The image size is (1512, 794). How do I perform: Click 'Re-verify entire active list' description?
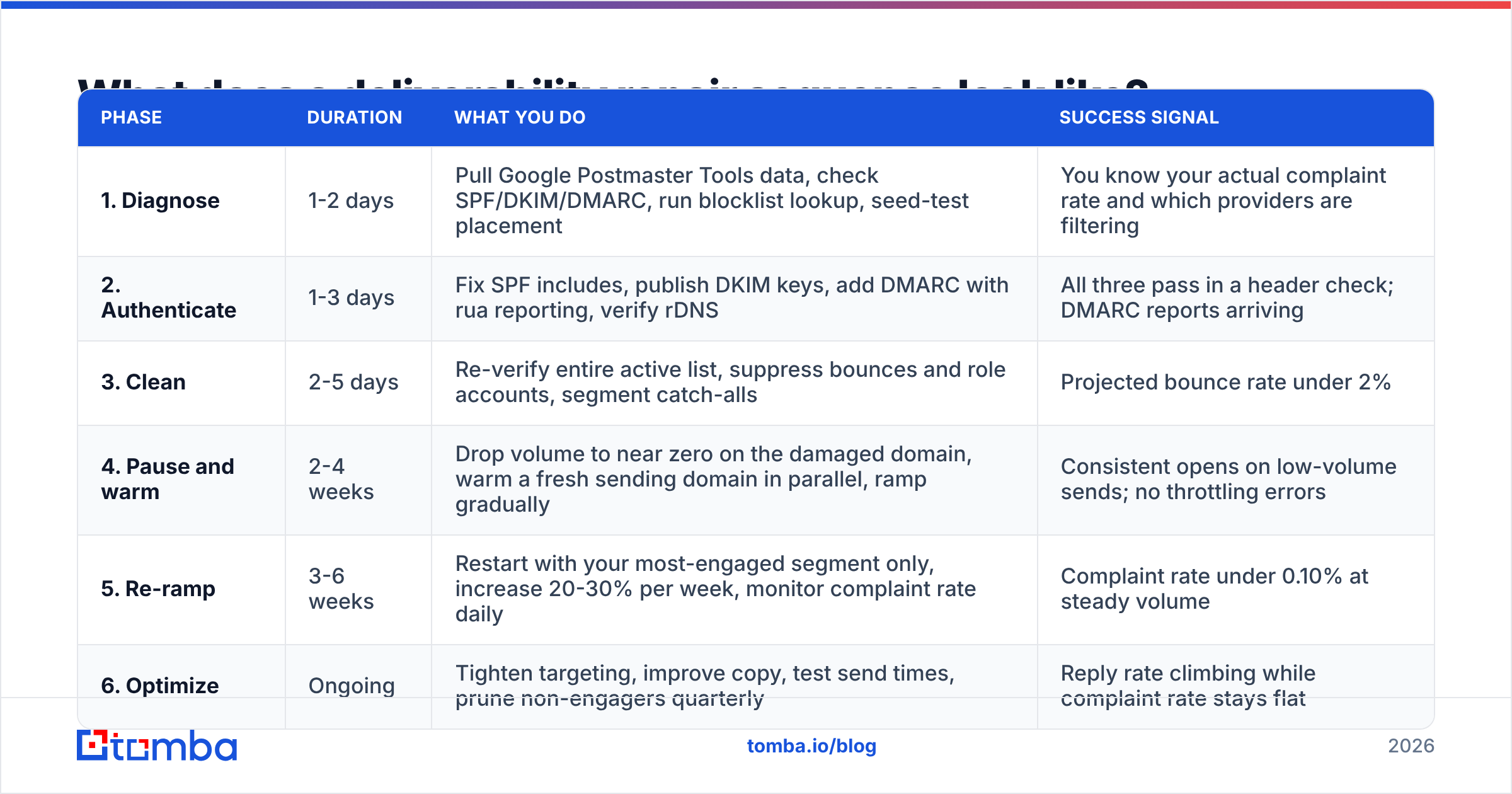tap(735, 383)
